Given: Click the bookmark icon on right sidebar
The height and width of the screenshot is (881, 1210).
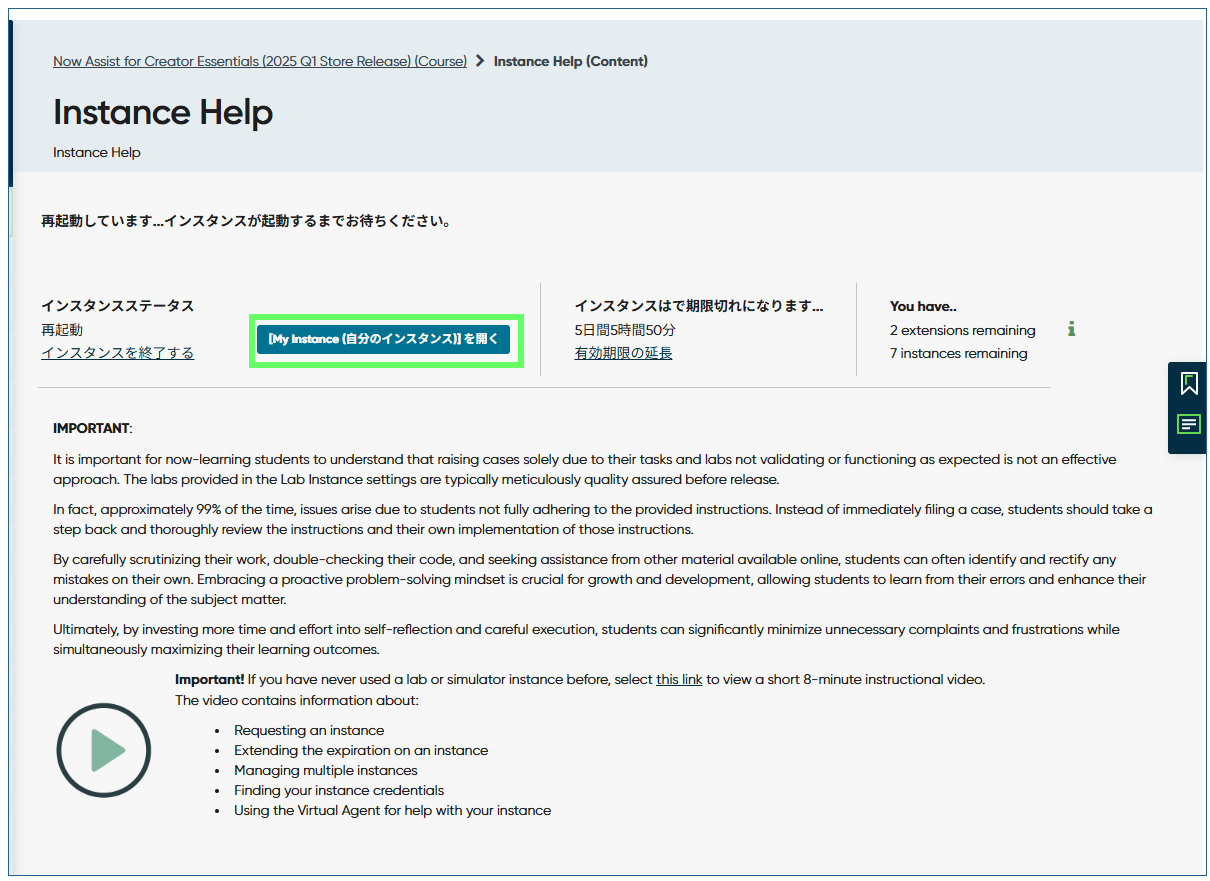Looking at the screenshot, I should 1188,383.
